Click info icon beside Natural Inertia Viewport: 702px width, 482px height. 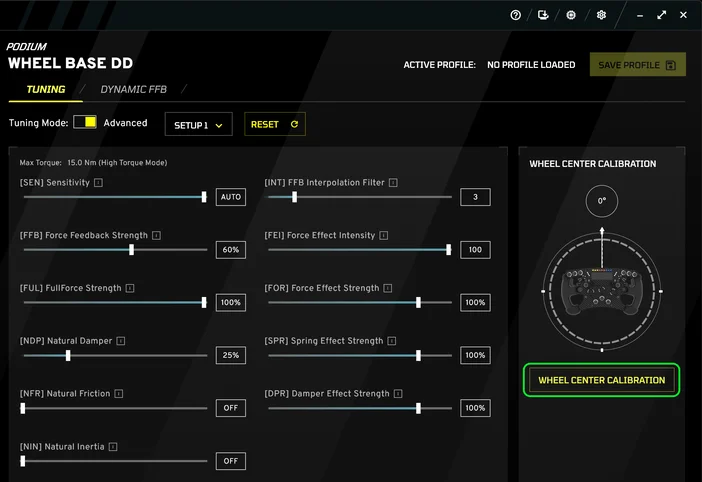(113, 447)
